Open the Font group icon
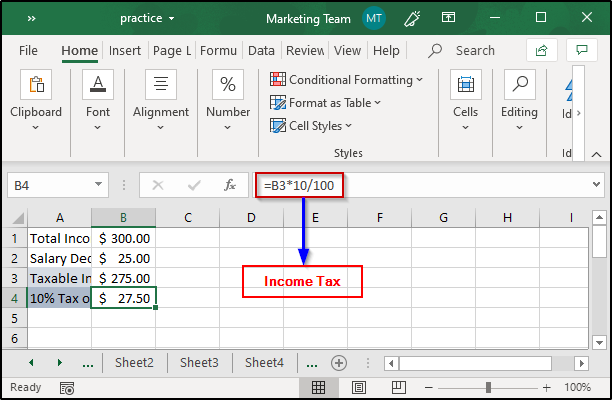The height and width of the screenshot is (400, 612). (x=98, y=84)
